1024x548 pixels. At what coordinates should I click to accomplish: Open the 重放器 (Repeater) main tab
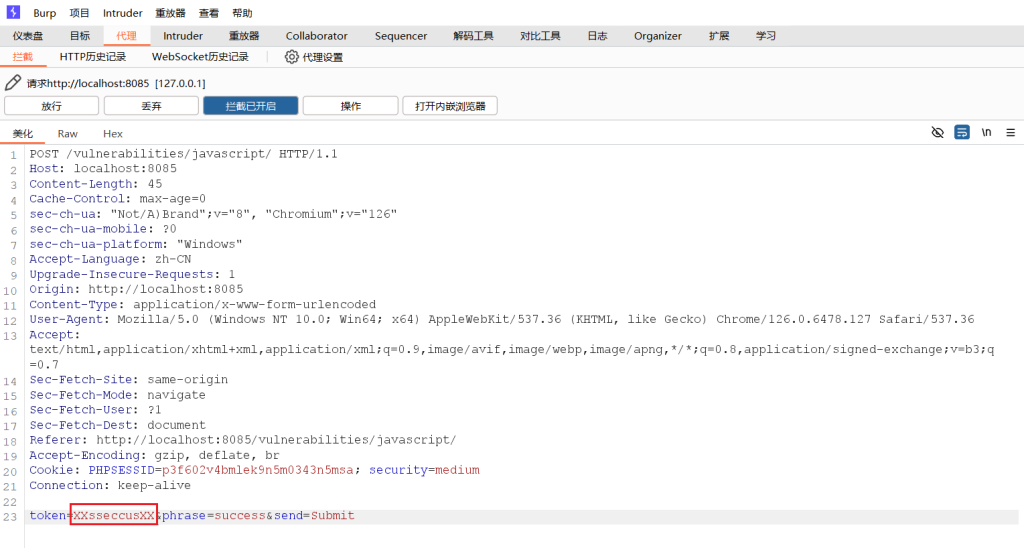[244, 36]
